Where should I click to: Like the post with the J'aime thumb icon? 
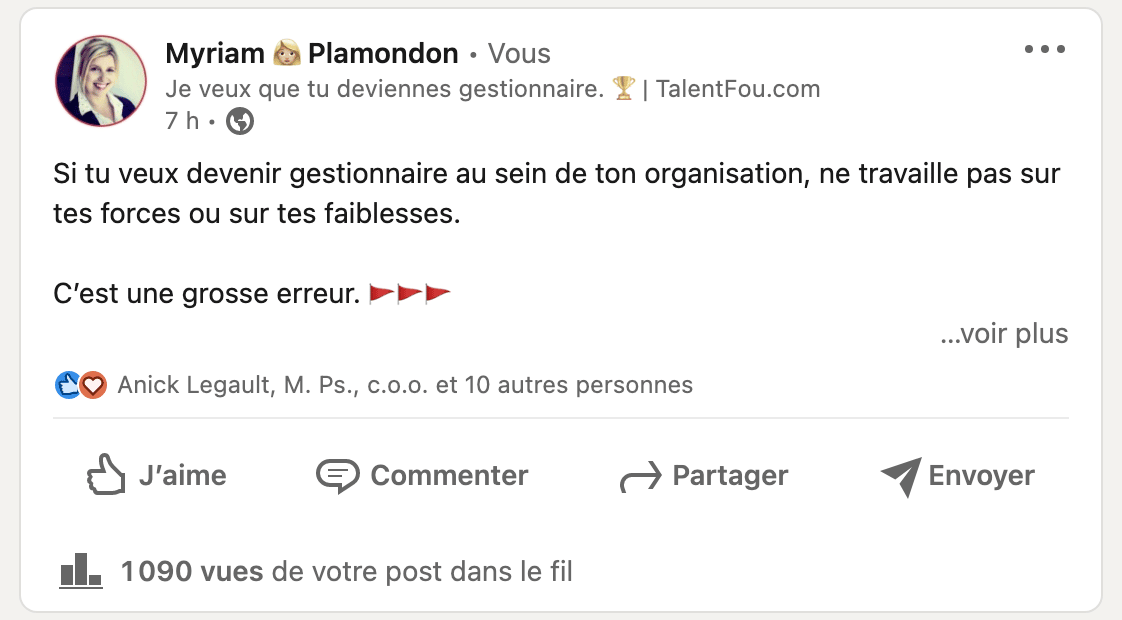[x=105, y=475]
